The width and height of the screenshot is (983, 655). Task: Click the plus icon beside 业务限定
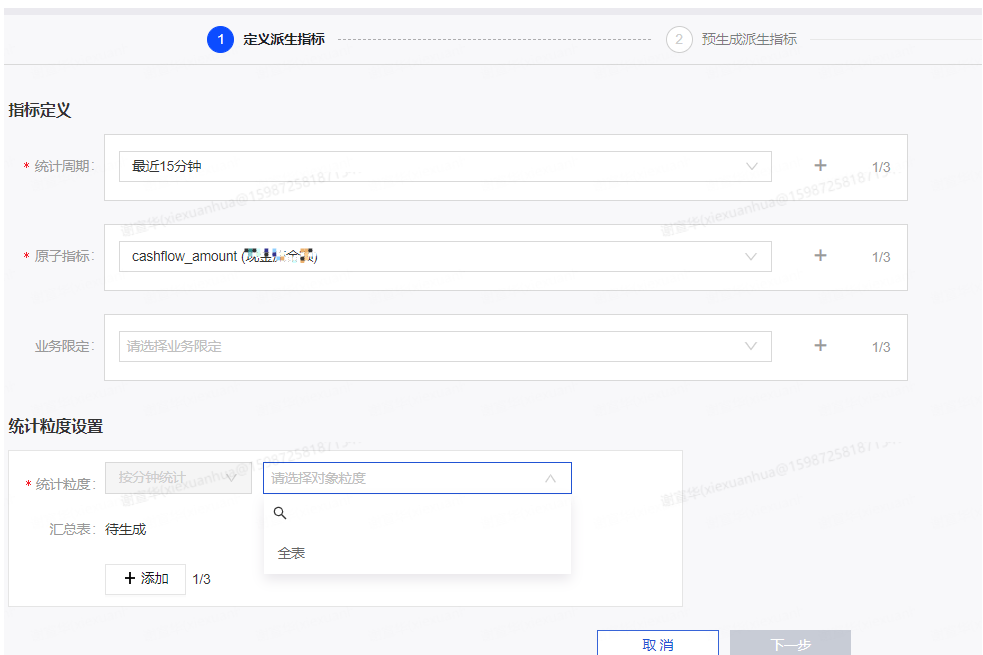pyautogui.click(x=820, y=346)
